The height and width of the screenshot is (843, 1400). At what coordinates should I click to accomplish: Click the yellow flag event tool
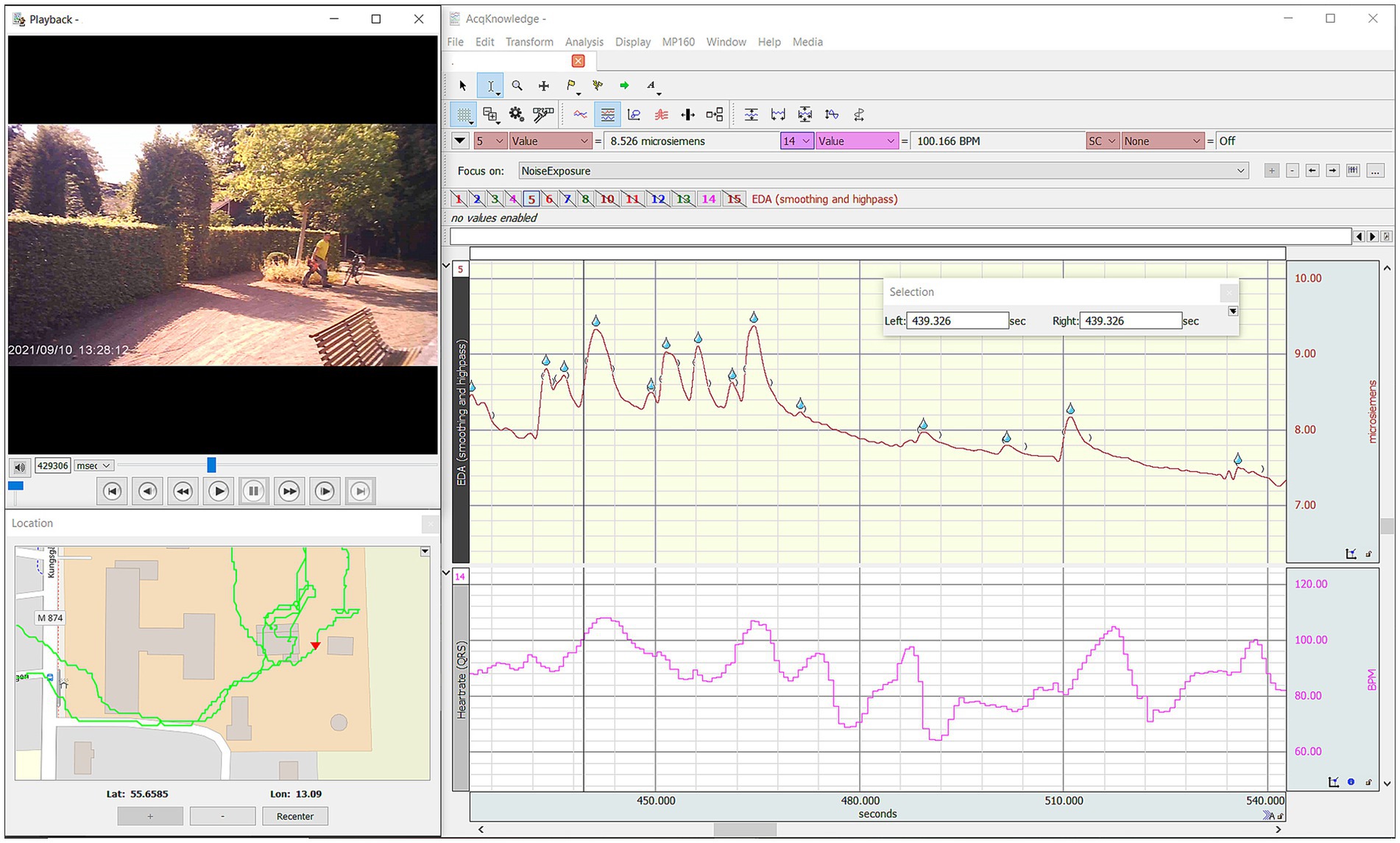pyautogui.click(x=571, y=86)
